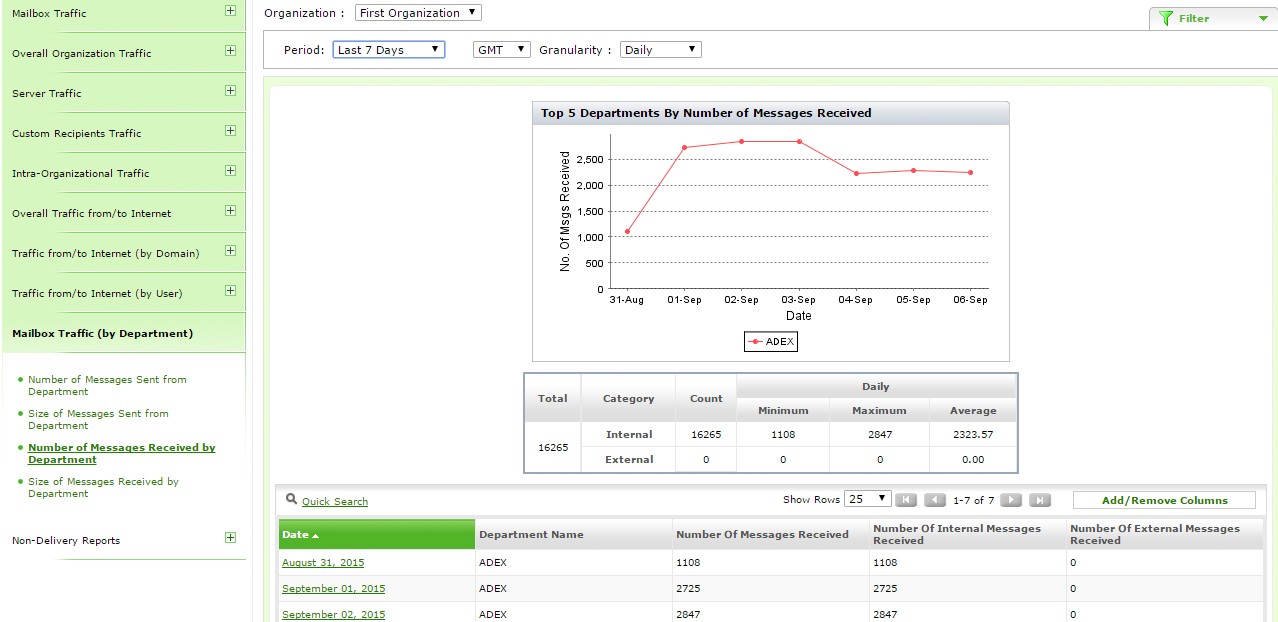Jump to the last results page
The height and width of the screenshot is (622, 1278).
click(1040, 500)
